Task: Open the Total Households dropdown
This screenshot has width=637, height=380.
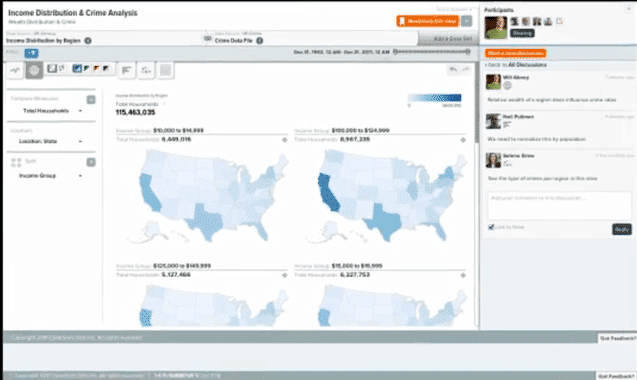Action: (52, 111)
